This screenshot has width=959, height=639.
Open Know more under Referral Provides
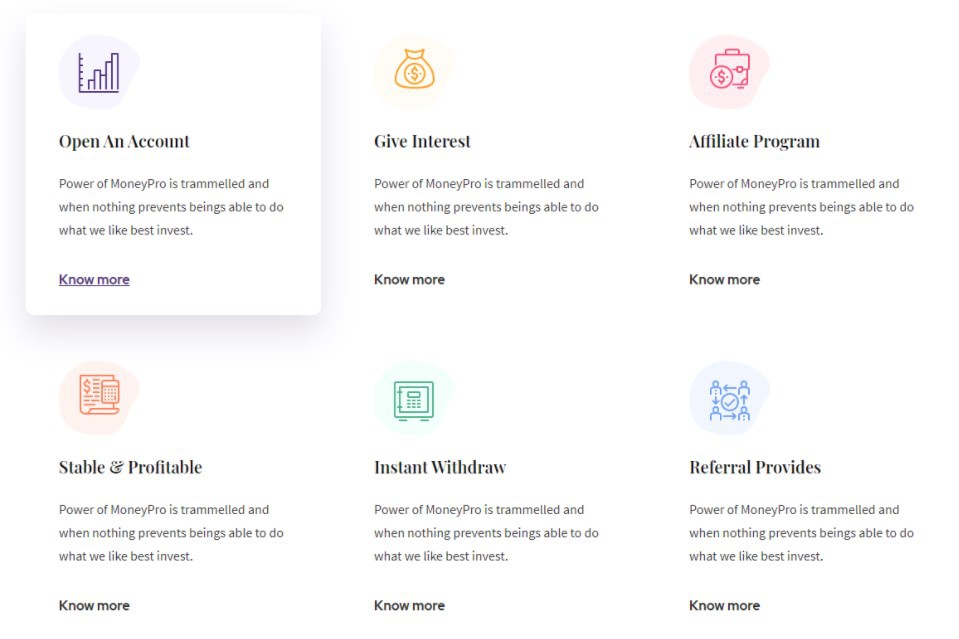point(724,606)
